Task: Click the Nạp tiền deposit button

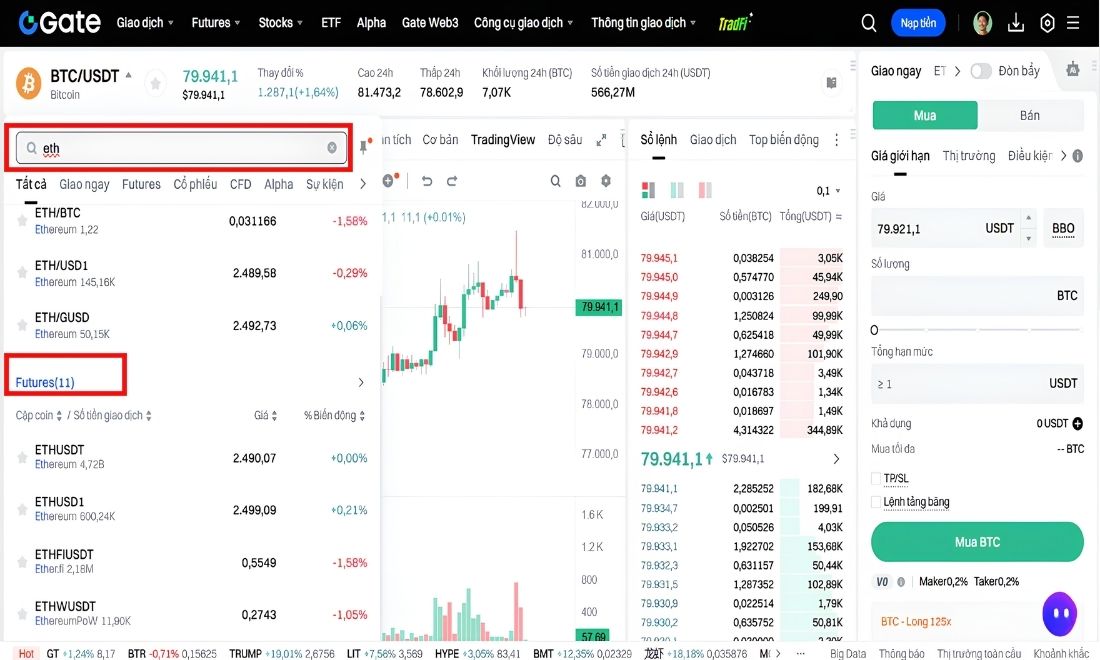Action: (918, 23)
